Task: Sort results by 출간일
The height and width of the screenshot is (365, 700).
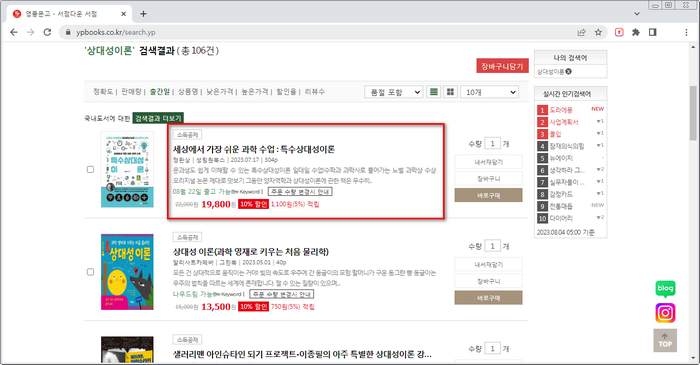Action: (x=159, y=91)
